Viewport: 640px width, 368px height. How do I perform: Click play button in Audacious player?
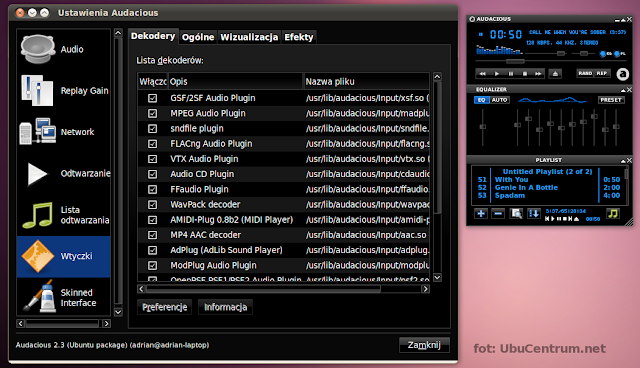pos(497,73)
